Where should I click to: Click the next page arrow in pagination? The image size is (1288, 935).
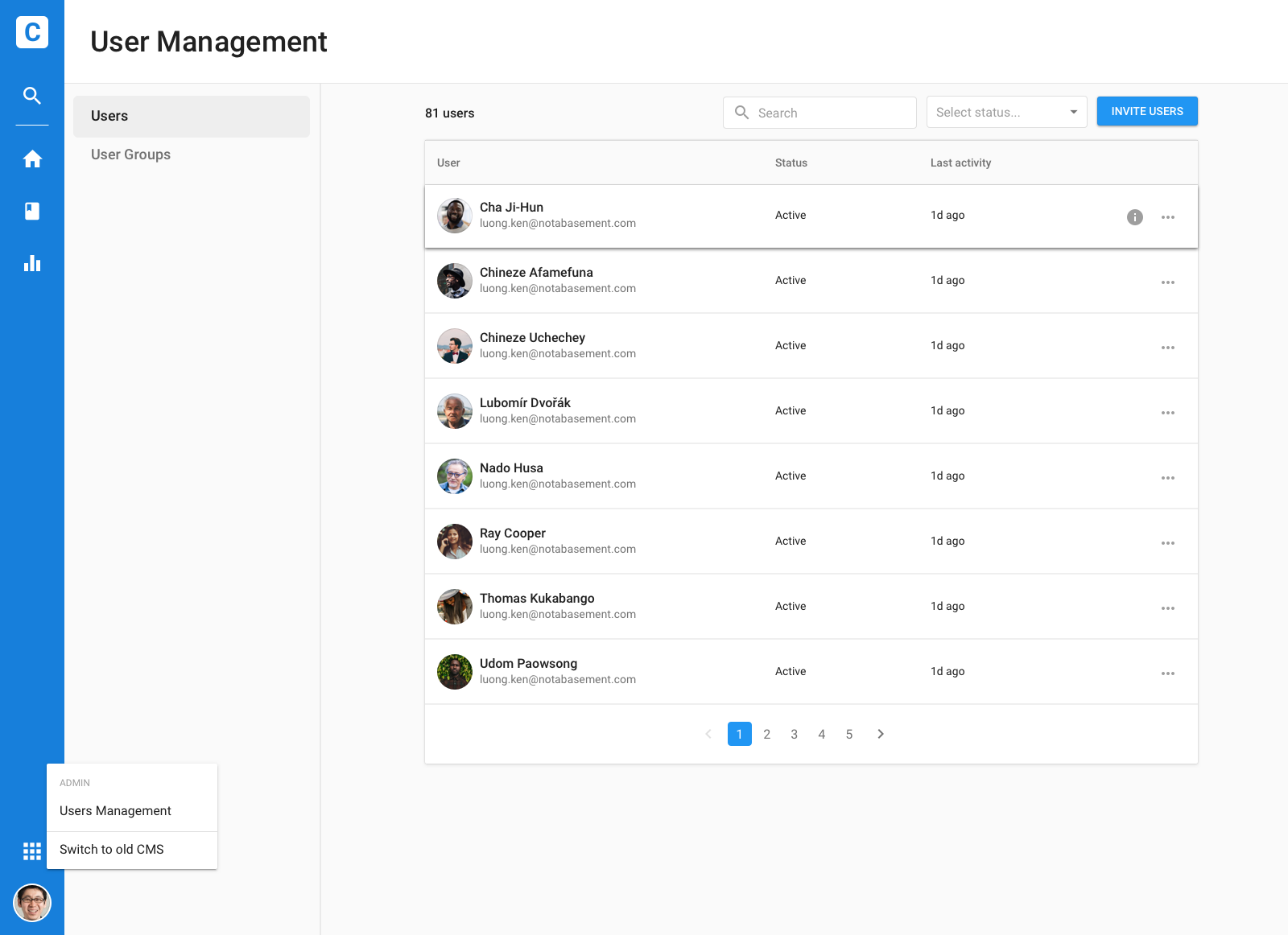click(x=881, y=734)
